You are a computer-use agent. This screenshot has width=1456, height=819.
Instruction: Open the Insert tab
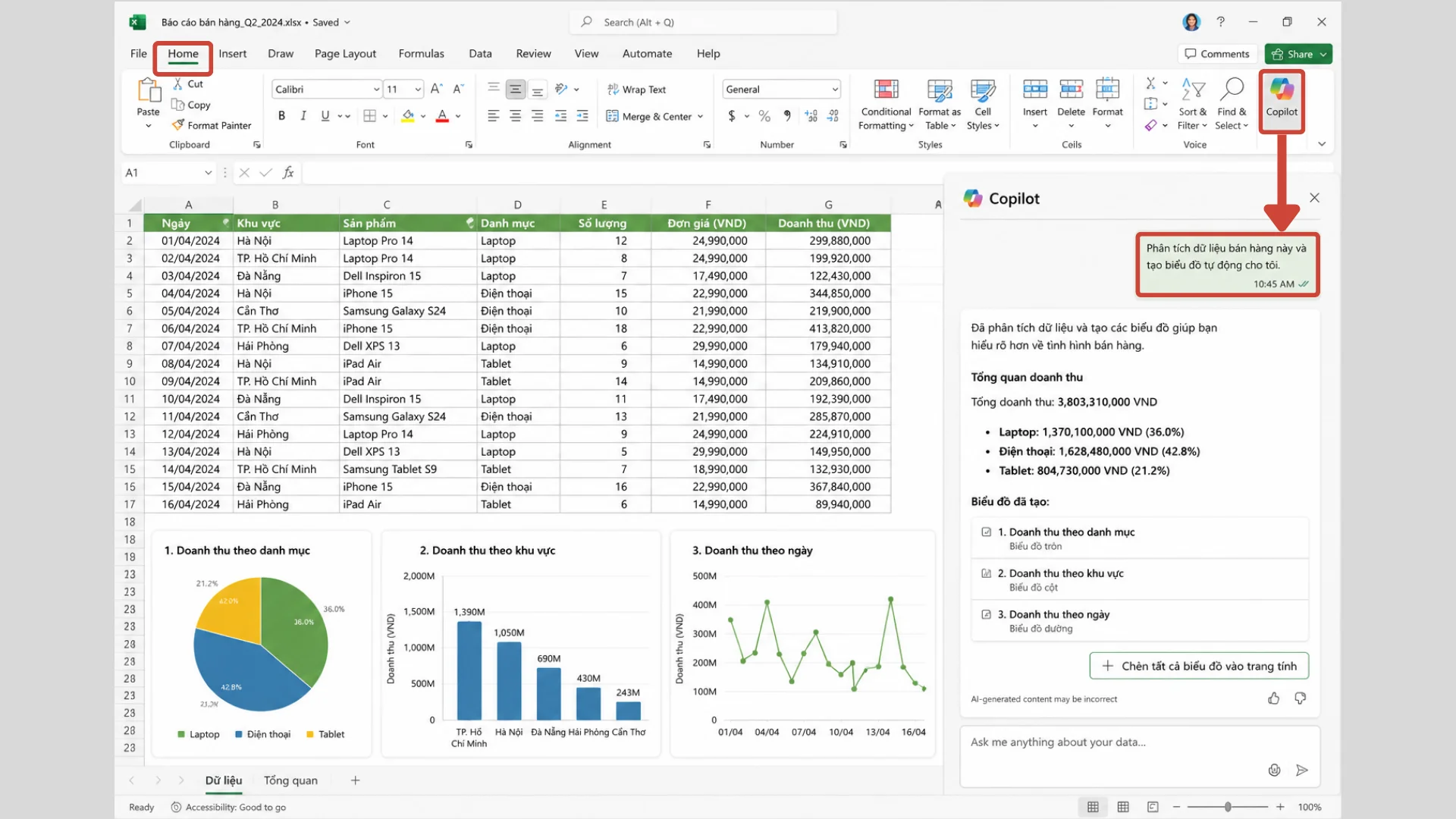232,54
